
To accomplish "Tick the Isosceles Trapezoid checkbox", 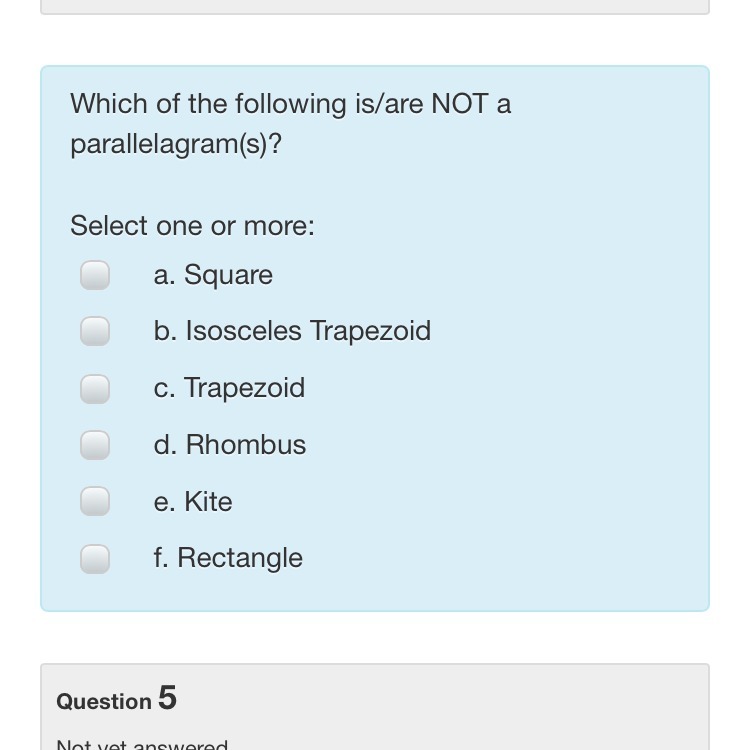I will coord(95,331).
